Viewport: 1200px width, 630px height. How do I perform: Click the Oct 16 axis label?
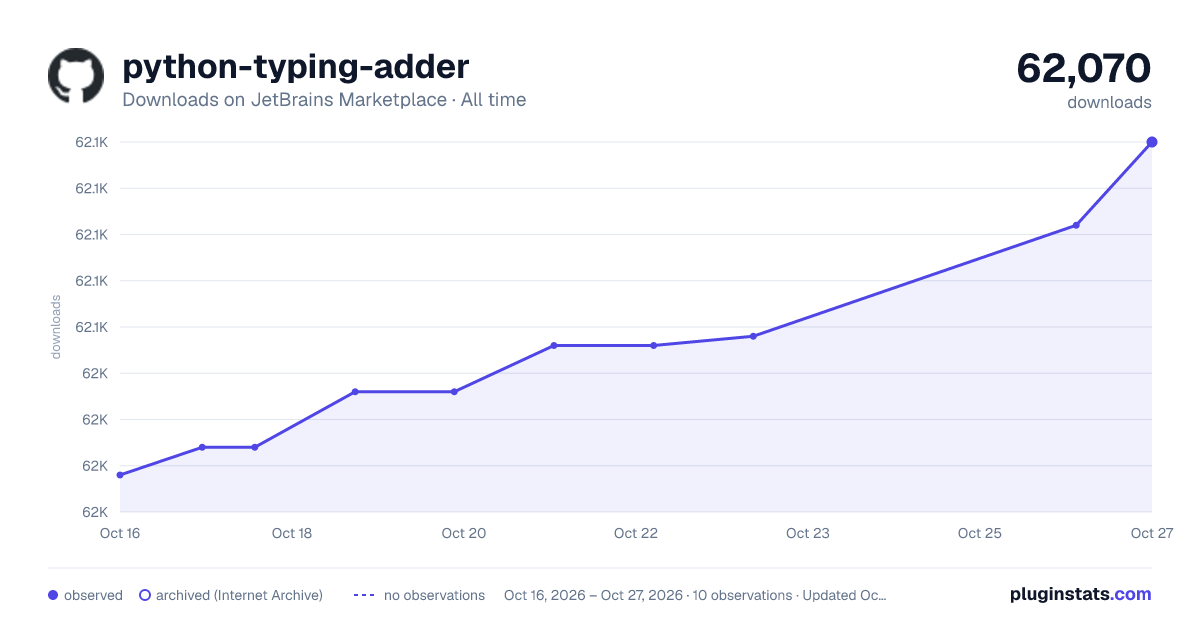[x=120, y=533]
